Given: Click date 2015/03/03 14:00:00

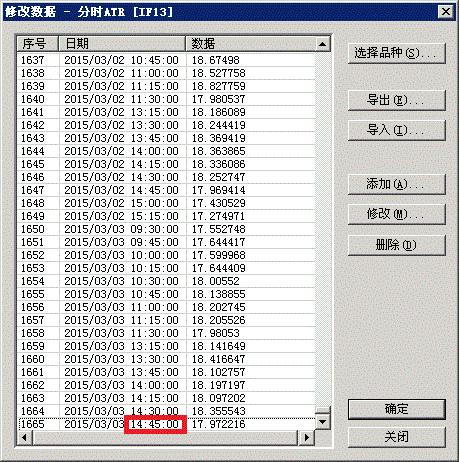Looking at the screenshot, I should click(x=121, y=385).
